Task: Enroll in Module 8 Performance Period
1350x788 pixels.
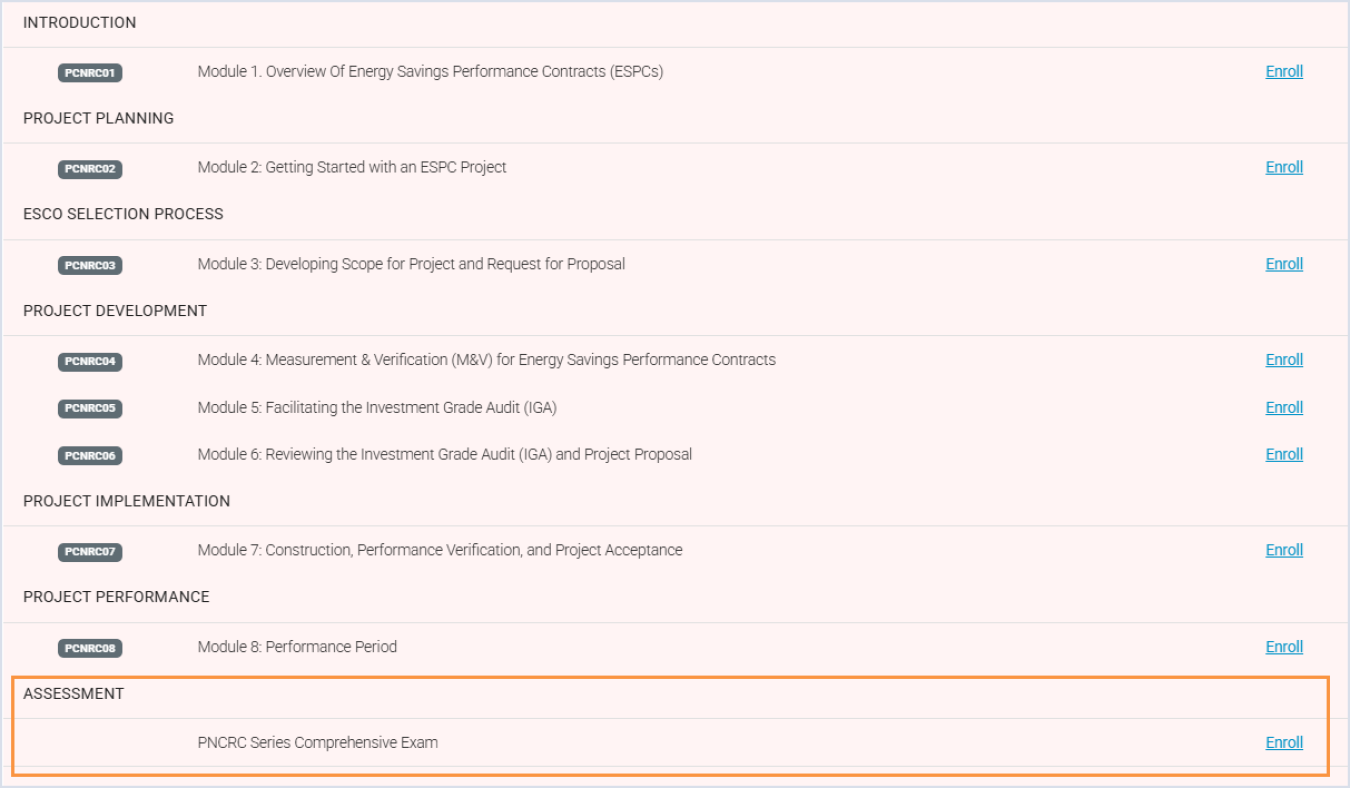Action: [1284, 647]
